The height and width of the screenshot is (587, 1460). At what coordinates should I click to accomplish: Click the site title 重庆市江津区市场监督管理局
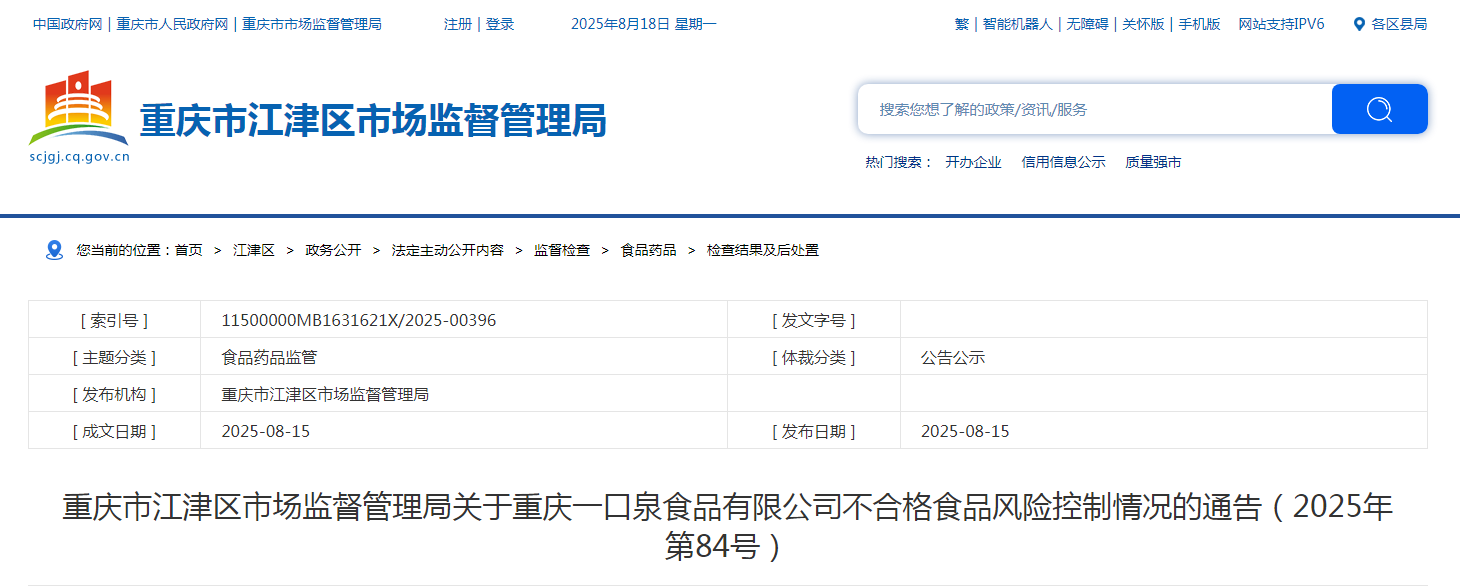pyautogui.click(x=373, y=121)
